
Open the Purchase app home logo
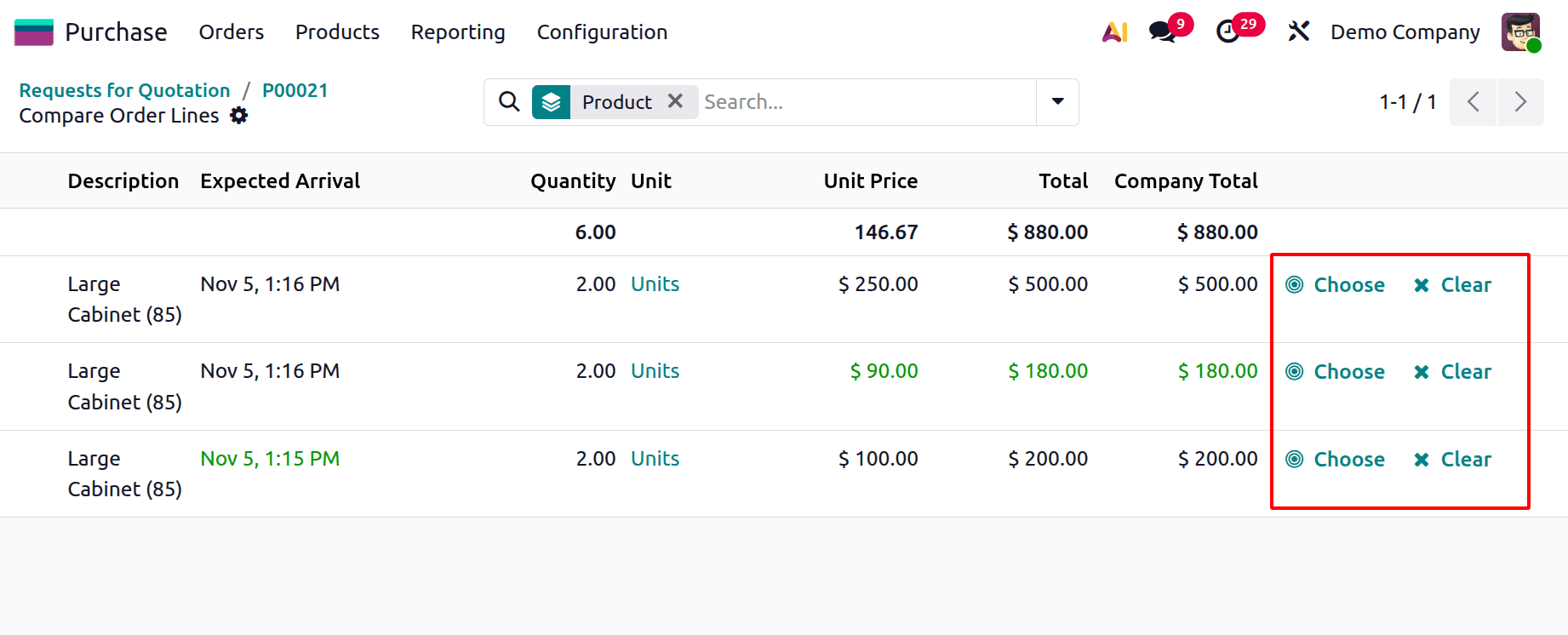point(34,32)
